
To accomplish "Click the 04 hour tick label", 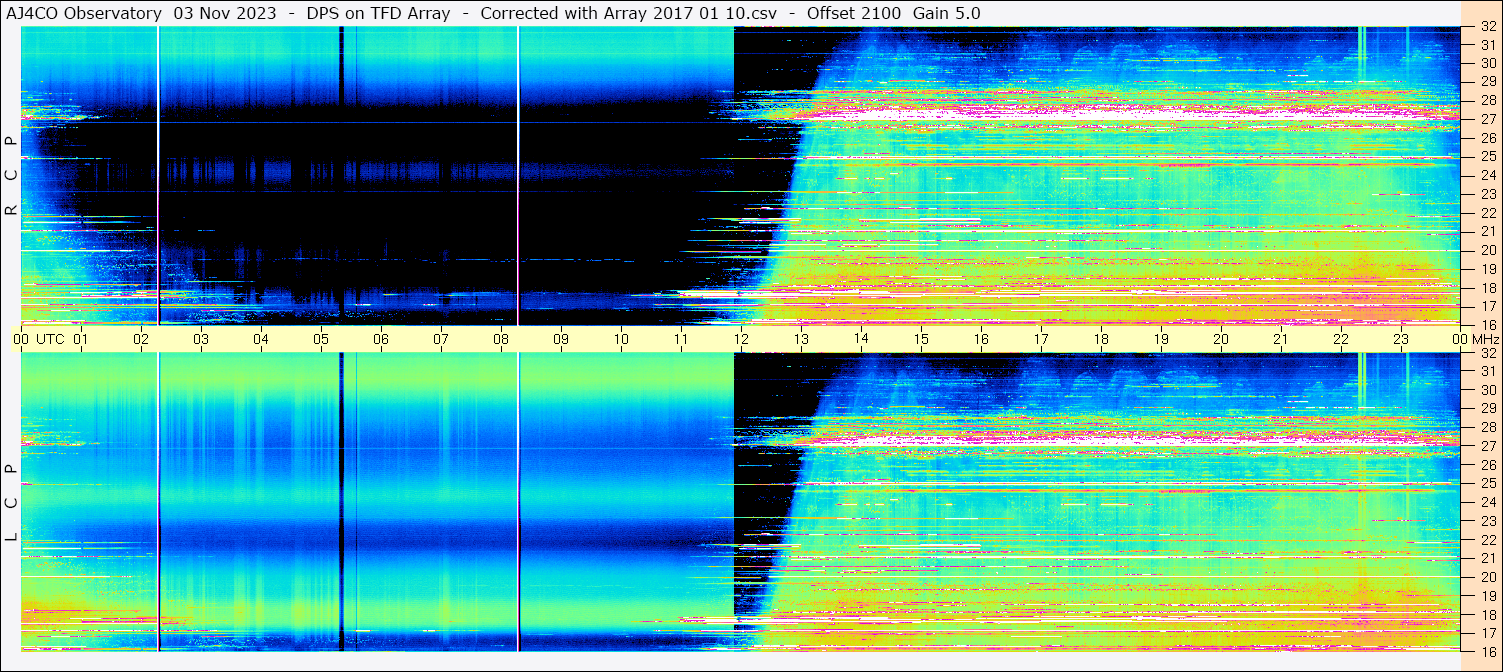I will [261, 339].
